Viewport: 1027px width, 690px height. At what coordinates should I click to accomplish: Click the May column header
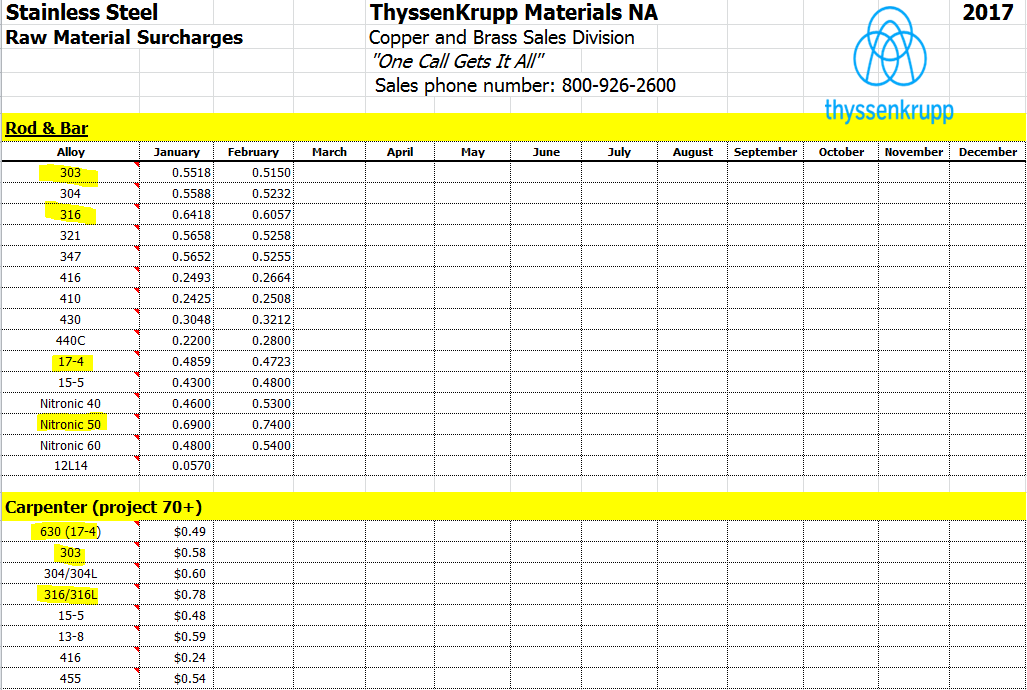coord(473,151)
